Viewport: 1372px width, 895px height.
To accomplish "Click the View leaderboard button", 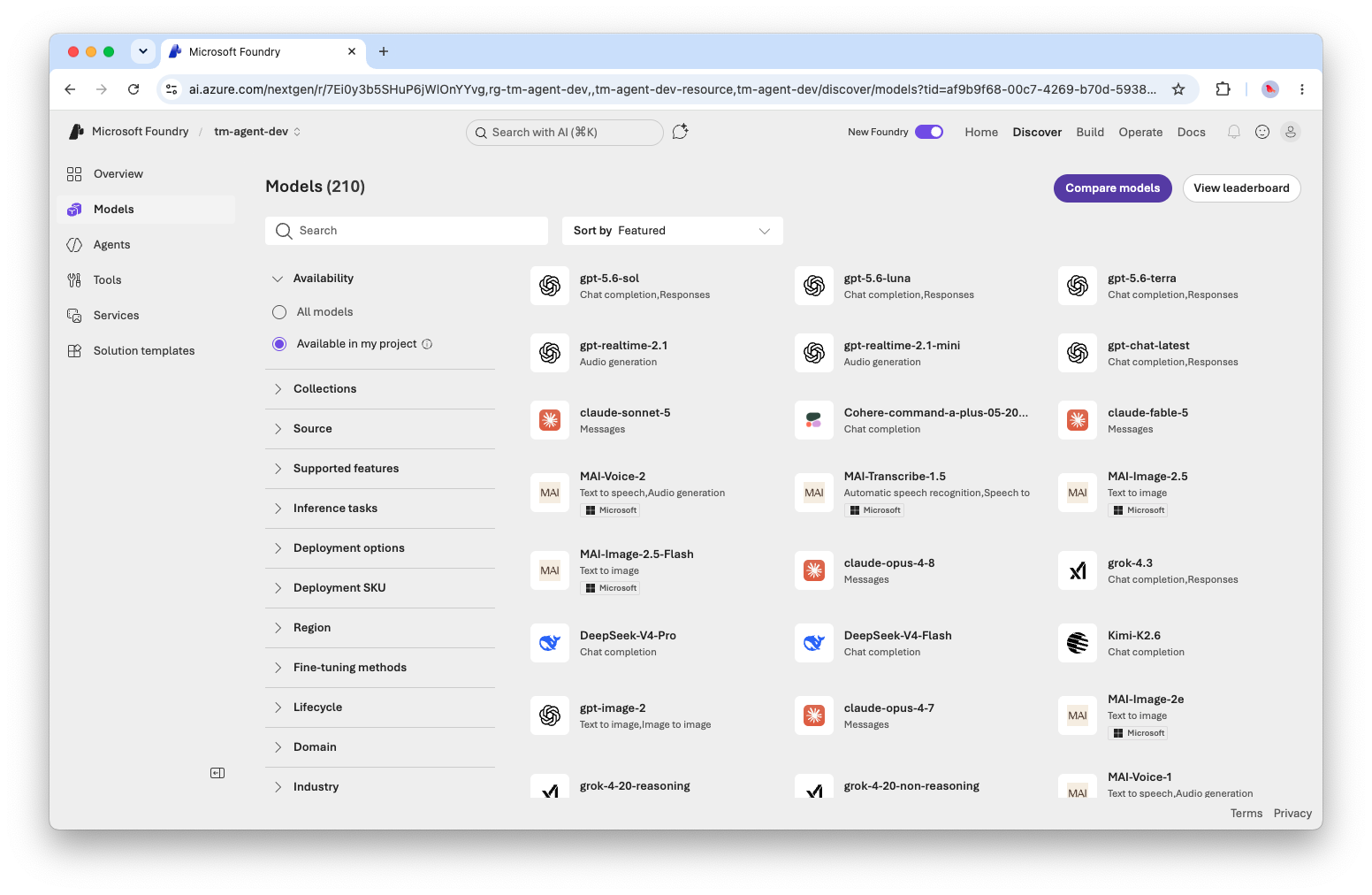I will point(1241,188).
